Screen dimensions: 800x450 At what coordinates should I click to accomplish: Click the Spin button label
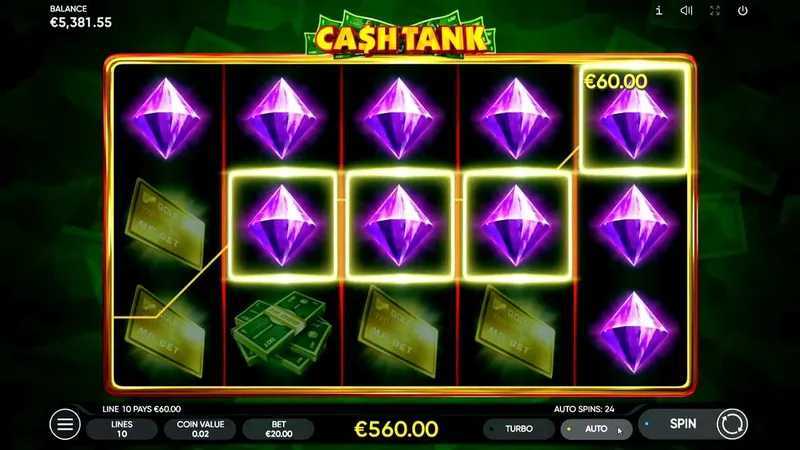683,423
